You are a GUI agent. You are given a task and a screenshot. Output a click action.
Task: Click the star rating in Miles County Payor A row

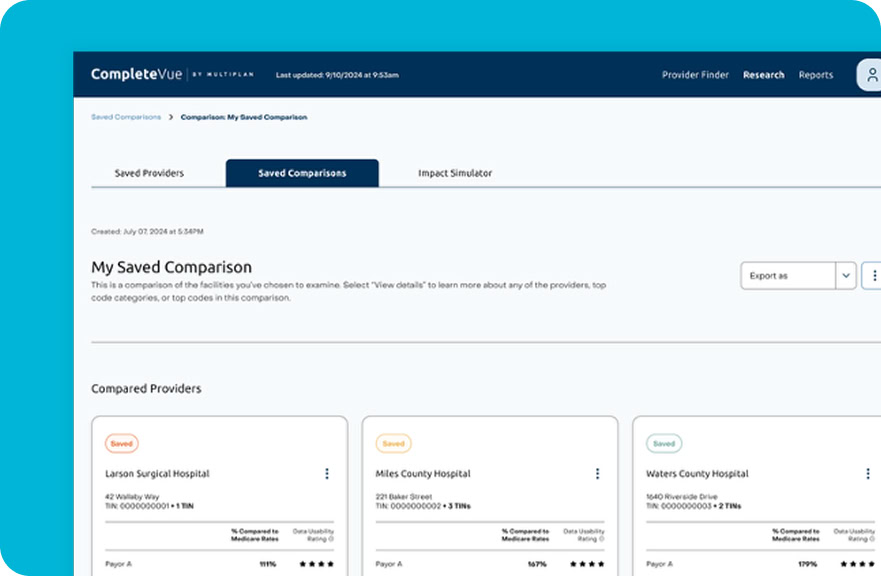click(587, 564)
